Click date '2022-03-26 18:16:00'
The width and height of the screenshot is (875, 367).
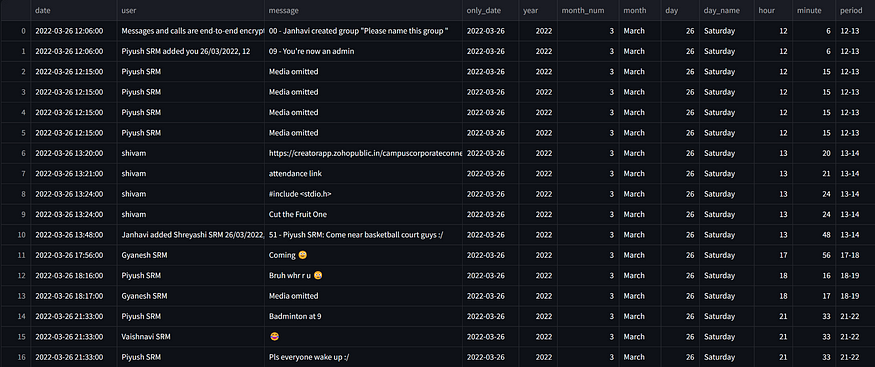[x=74, y=276]
